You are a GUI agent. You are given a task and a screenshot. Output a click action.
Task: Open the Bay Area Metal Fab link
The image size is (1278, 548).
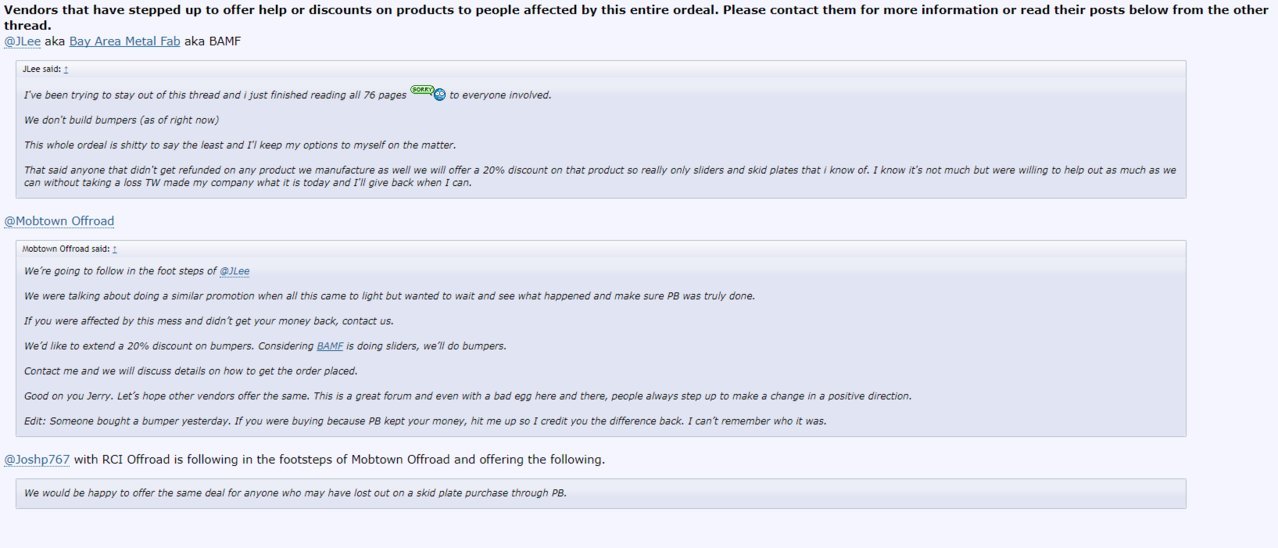pyautogui.click(x=124, y=41)
